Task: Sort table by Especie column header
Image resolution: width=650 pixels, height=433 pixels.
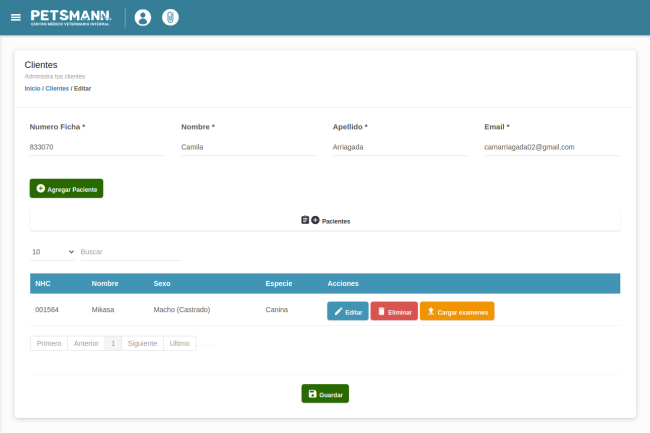Action: [278, 283]
